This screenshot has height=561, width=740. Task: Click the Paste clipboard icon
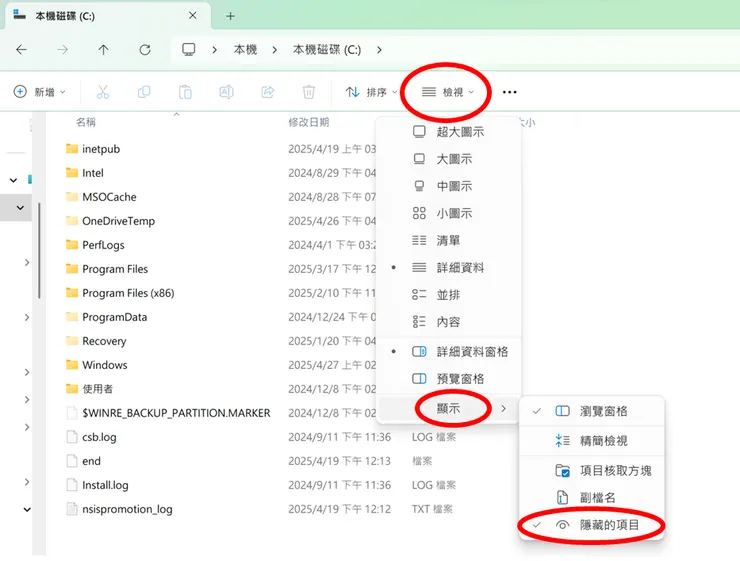pyautogui.click(x=185, y=92)
